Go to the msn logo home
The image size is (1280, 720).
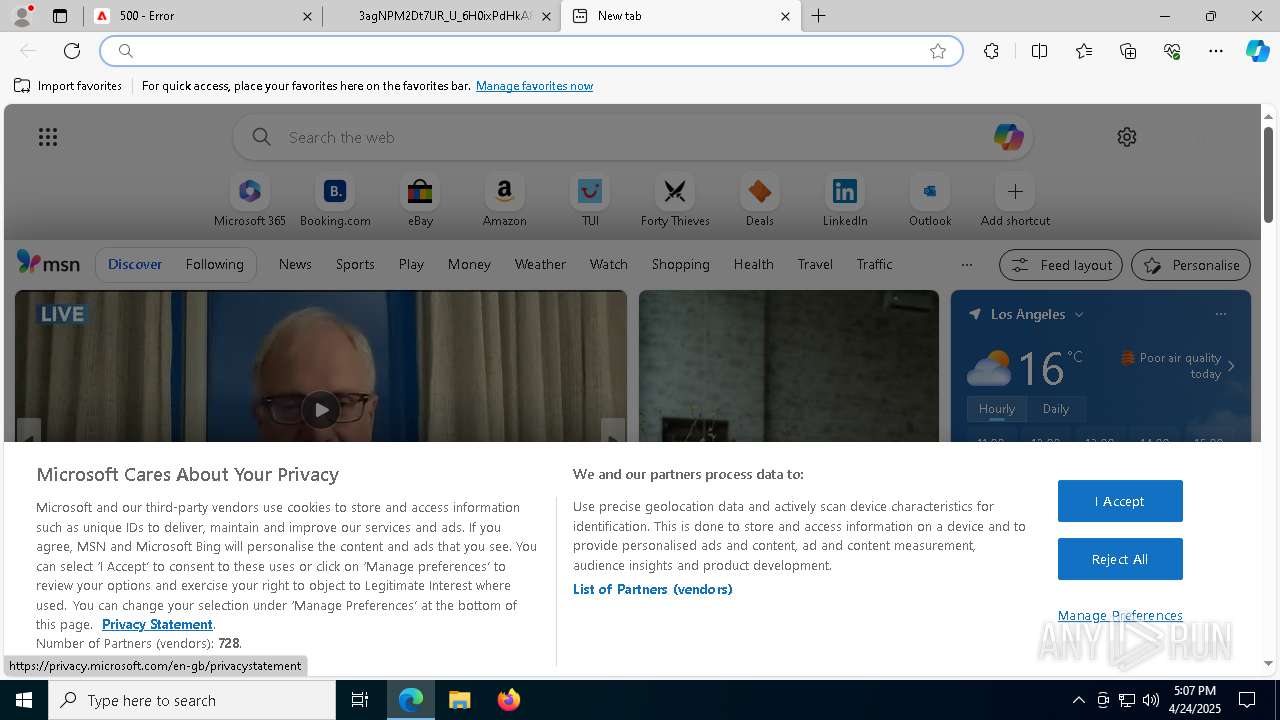click(48, 263)
